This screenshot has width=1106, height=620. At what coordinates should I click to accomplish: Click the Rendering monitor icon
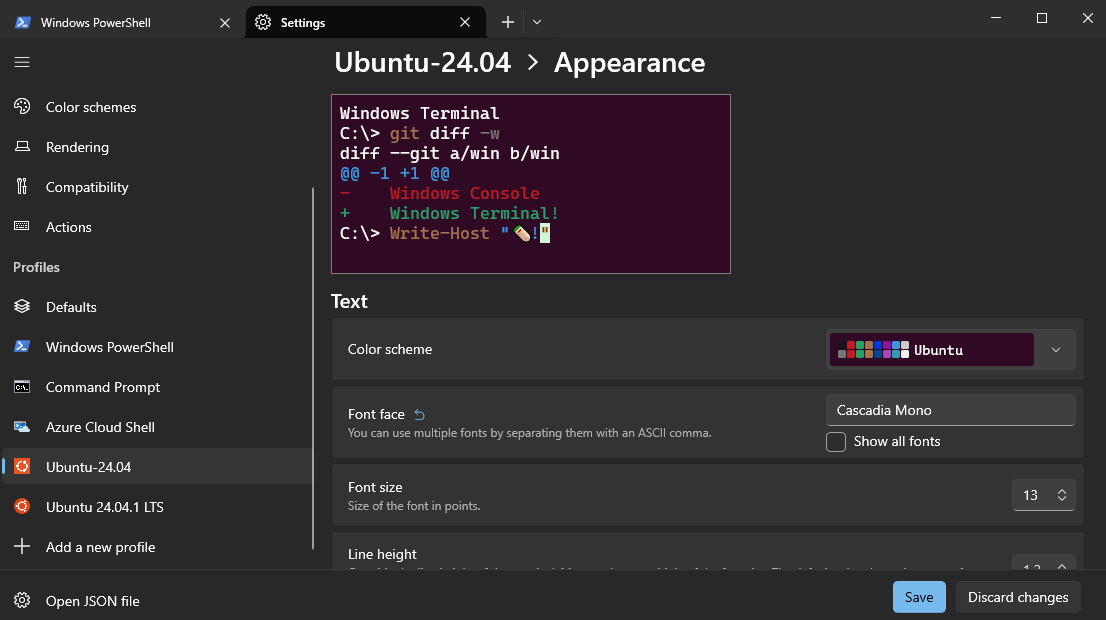(x=22, y=147)
